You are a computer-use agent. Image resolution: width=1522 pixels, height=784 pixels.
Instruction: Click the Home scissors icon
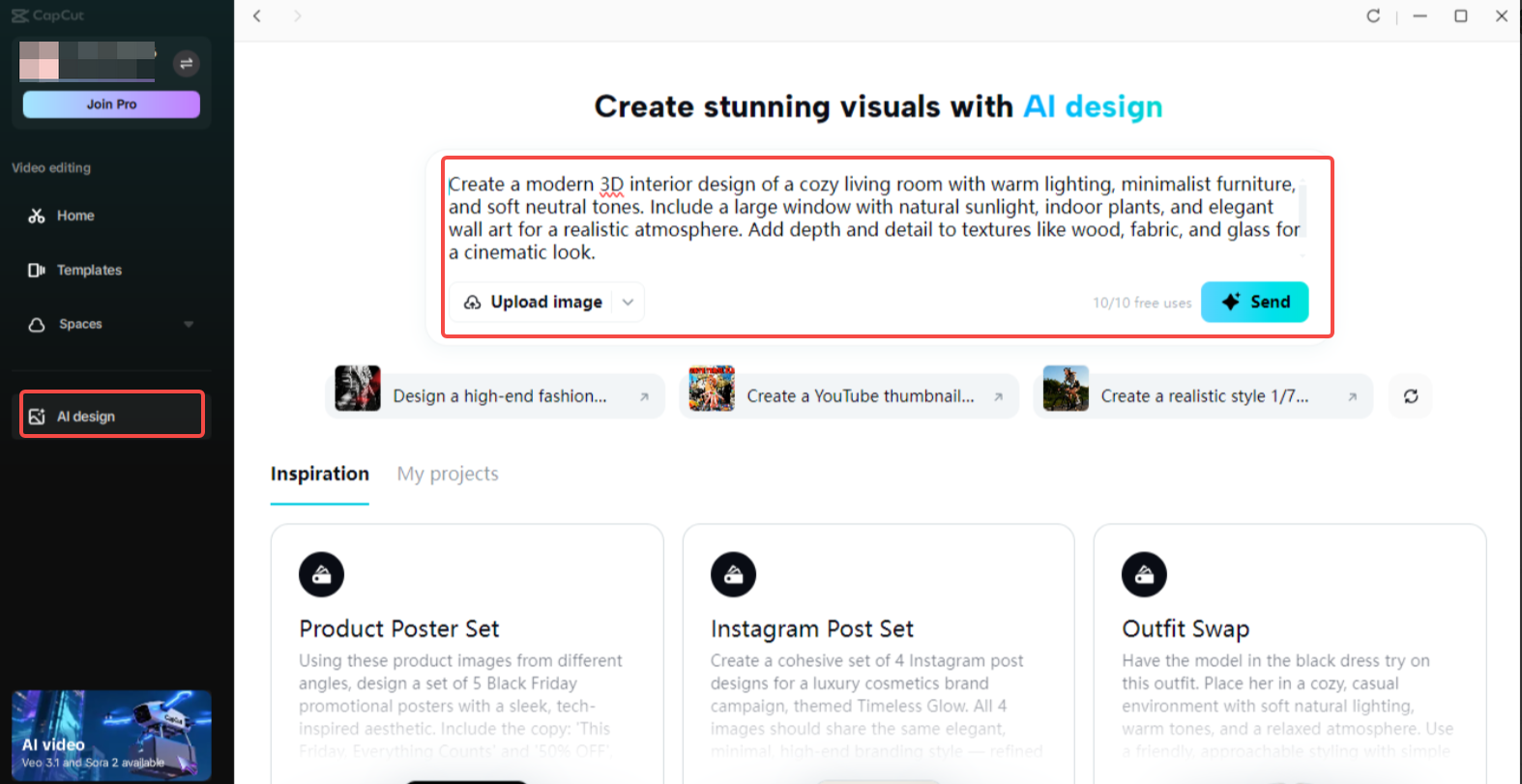click(x=37, y=216)
